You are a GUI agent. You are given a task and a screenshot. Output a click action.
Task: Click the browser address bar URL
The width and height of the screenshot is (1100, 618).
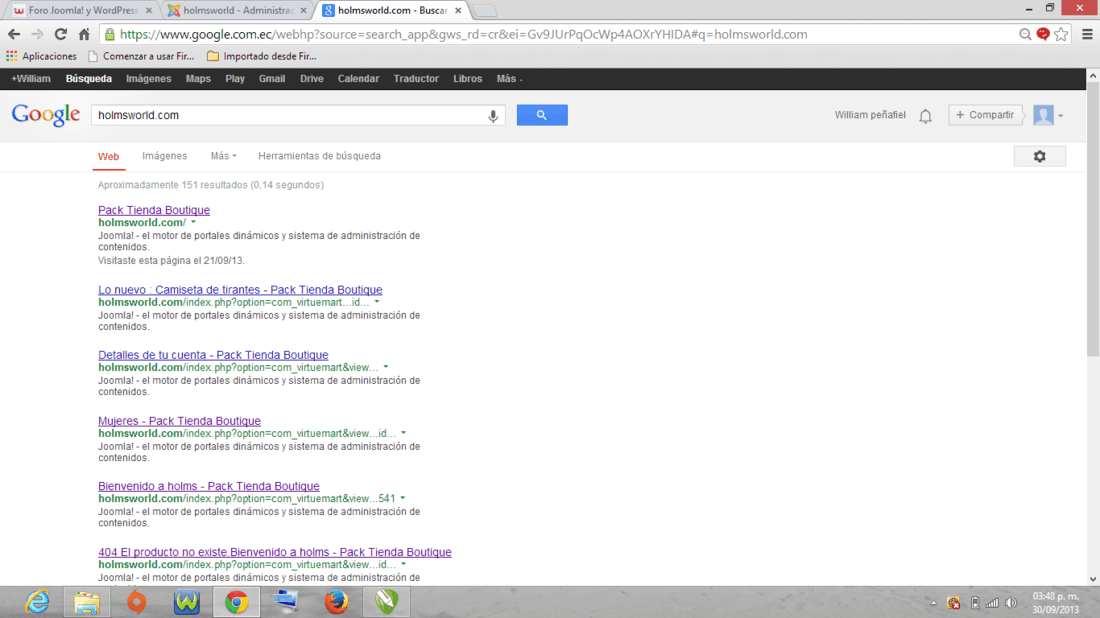click(463, 34)
